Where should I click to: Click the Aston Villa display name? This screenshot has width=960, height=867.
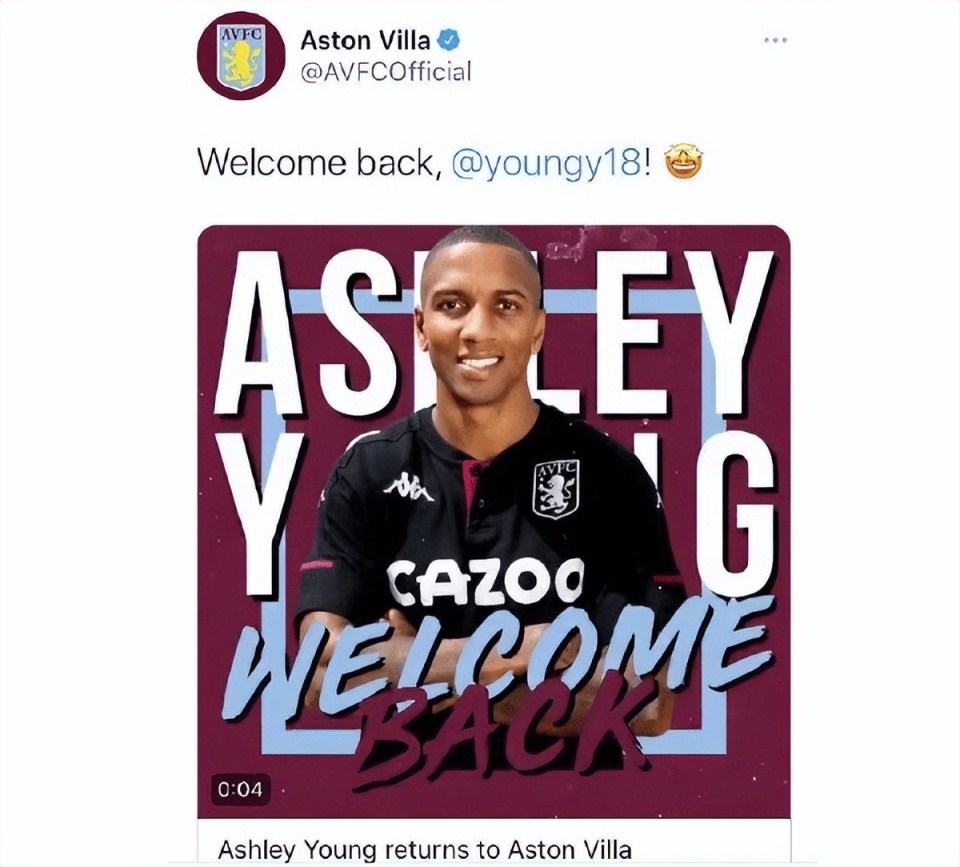point(366,40)
